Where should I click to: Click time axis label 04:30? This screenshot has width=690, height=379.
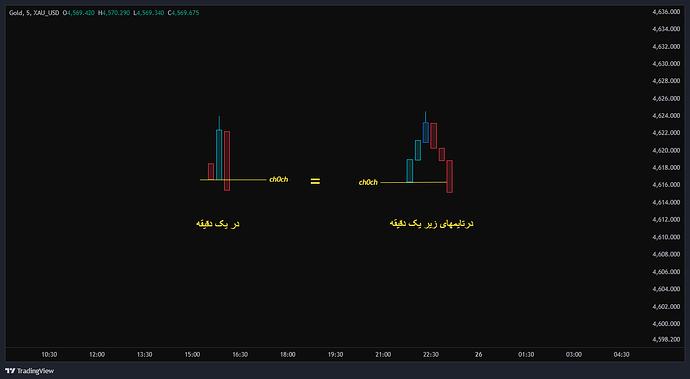point(621,354)
